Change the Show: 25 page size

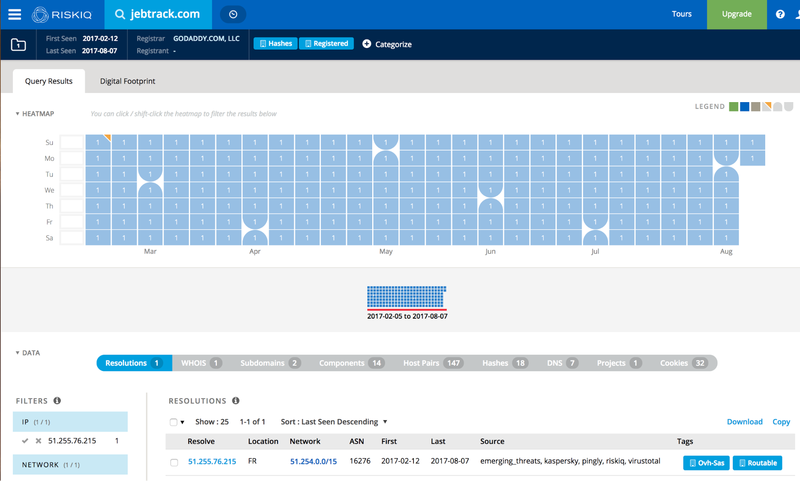point(212,422)
